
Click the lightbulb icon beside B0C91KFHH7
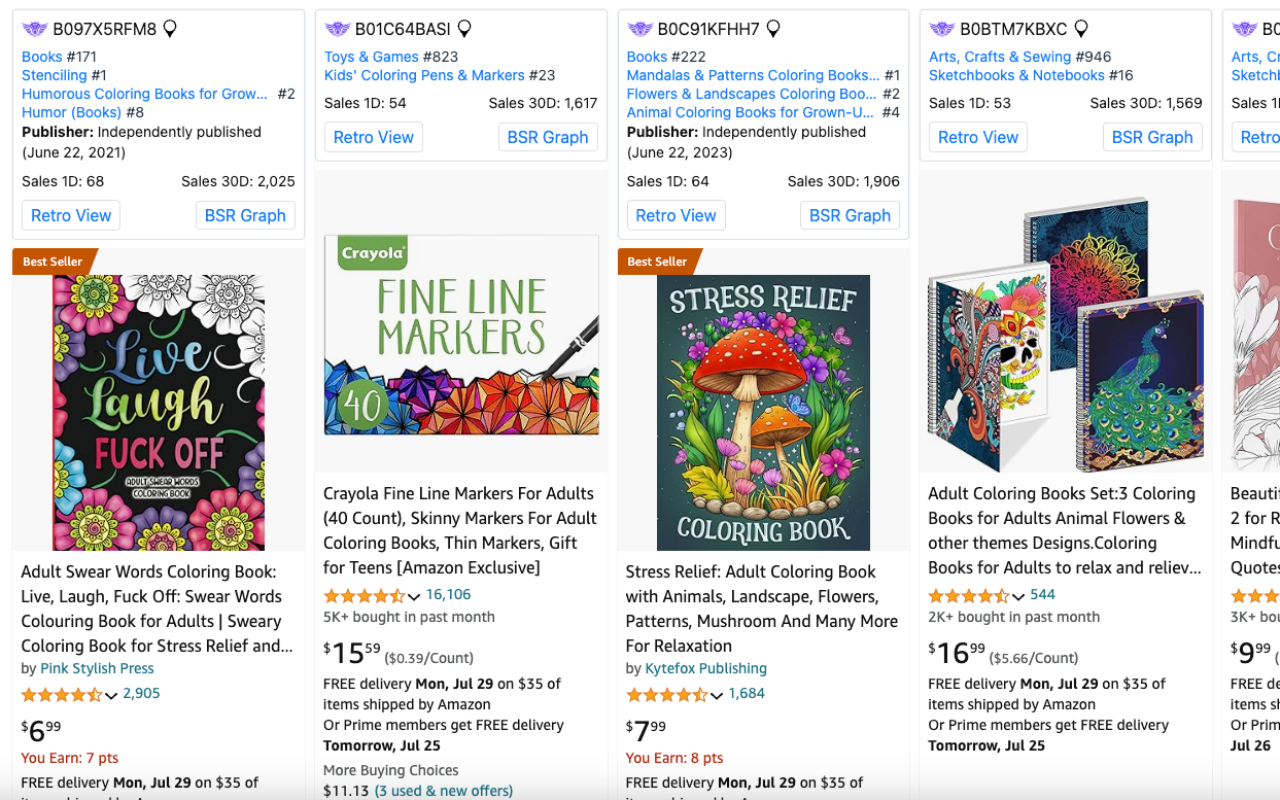773,29
